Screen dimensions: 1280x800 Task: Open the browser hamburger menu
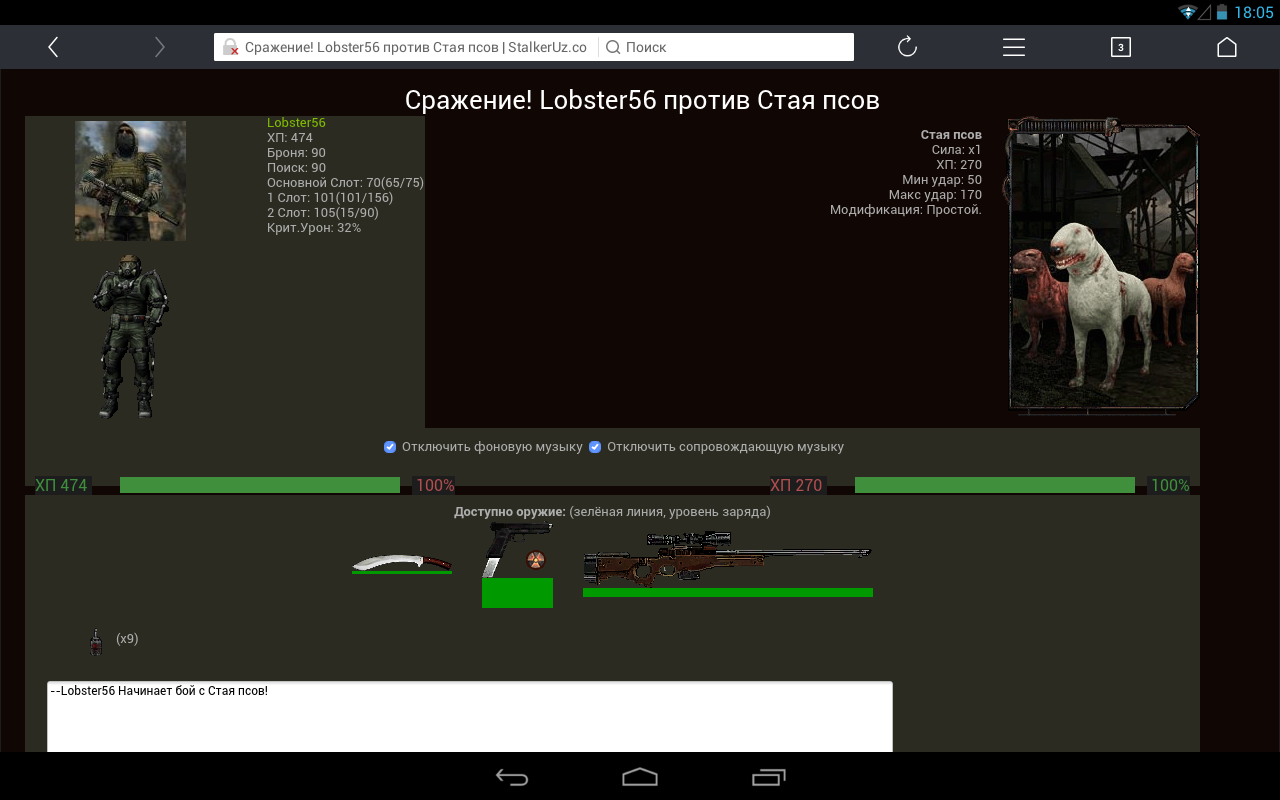1013,47
